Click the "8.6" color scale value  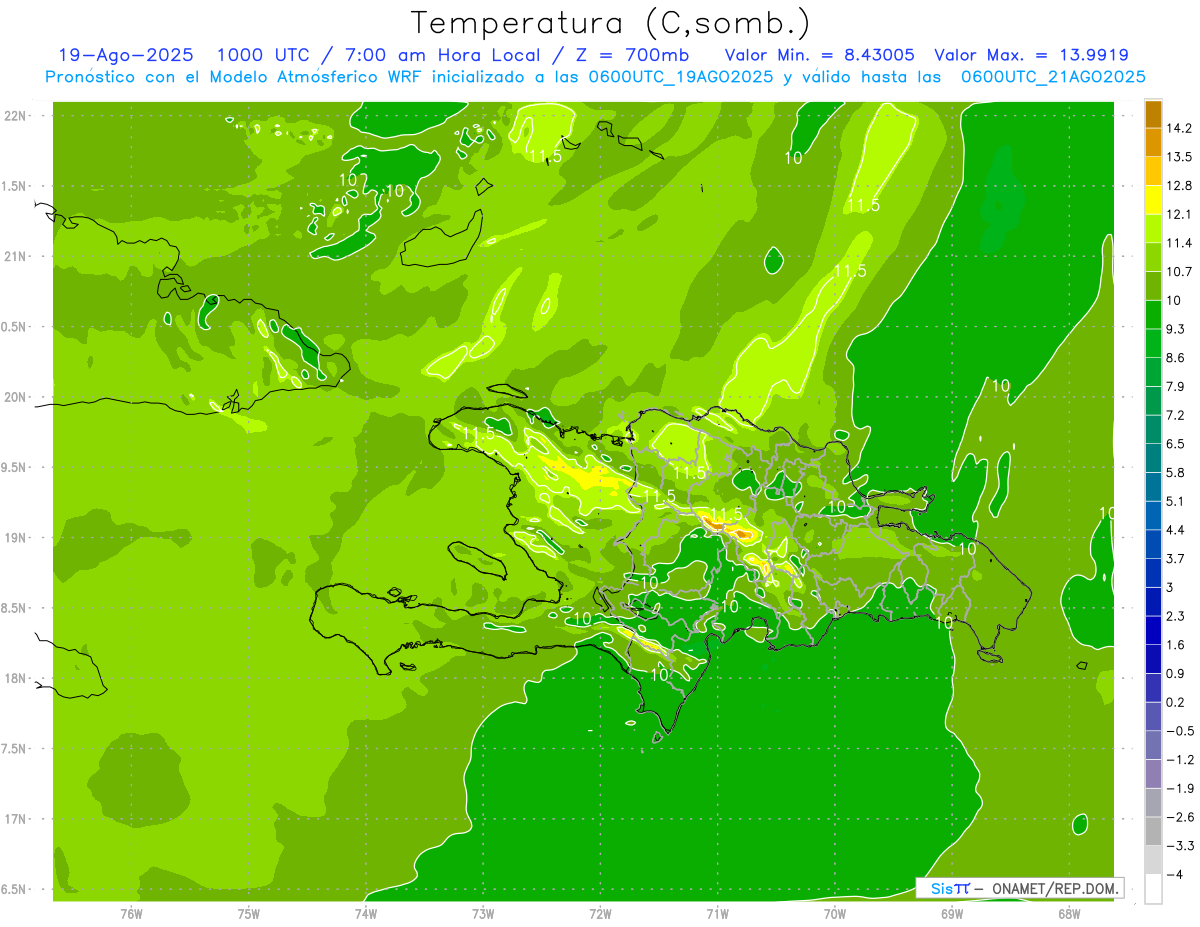1175,358
